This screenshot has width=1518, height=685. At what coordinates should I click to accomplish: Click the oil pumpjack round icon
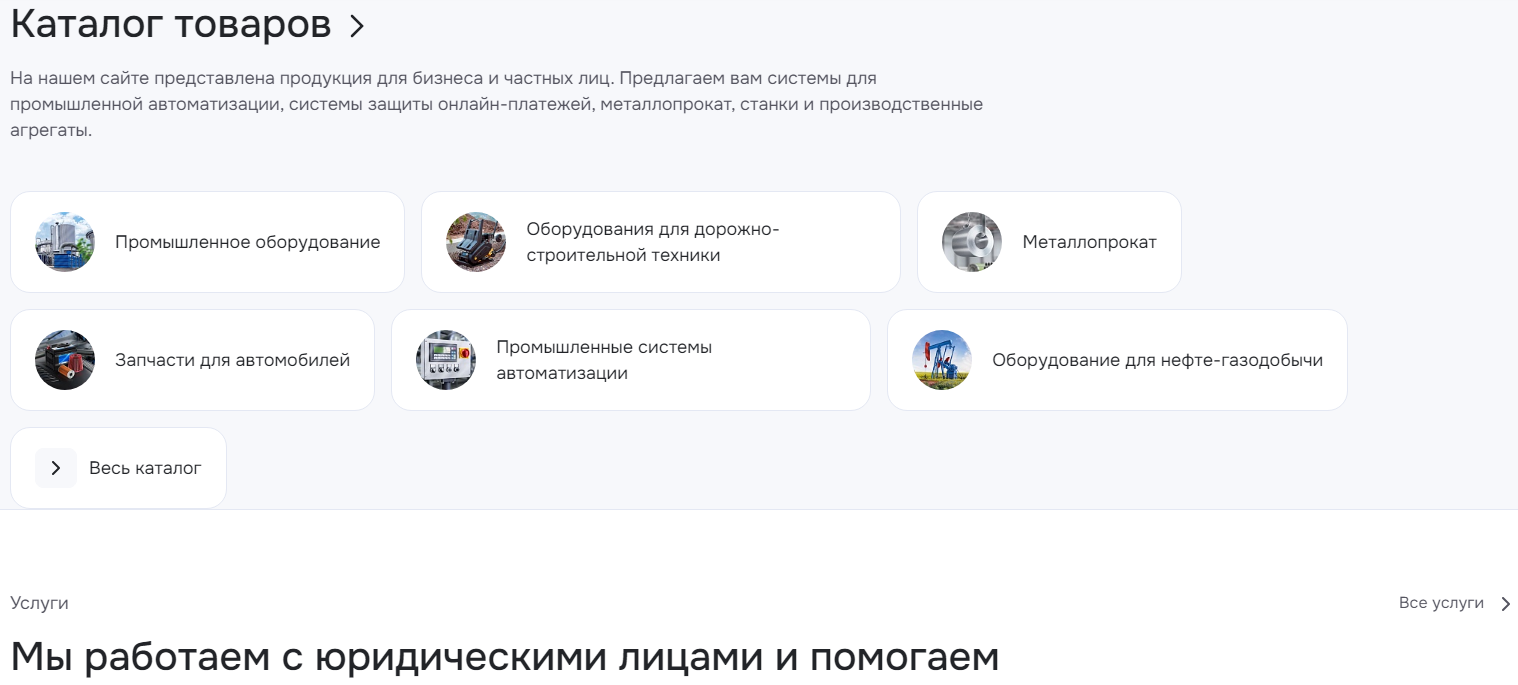[942, 360]
